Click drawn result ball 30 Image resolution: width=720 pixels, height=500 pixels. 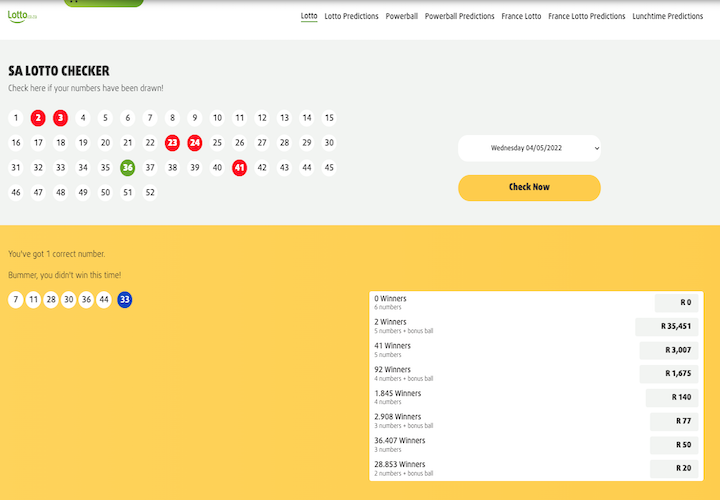coord(68,300)
